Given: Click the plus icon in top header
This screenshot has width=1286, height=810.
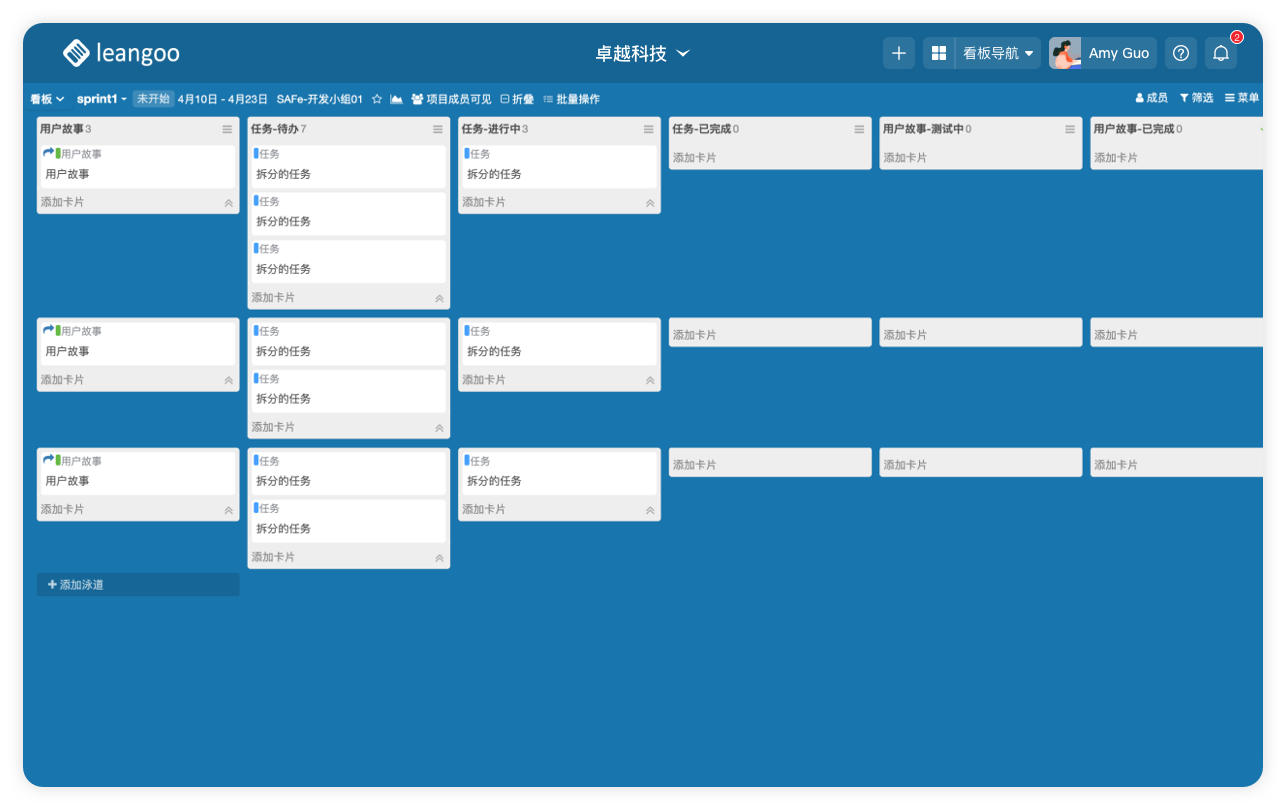Looking at the screenshot, I should [x=898, y=53].
